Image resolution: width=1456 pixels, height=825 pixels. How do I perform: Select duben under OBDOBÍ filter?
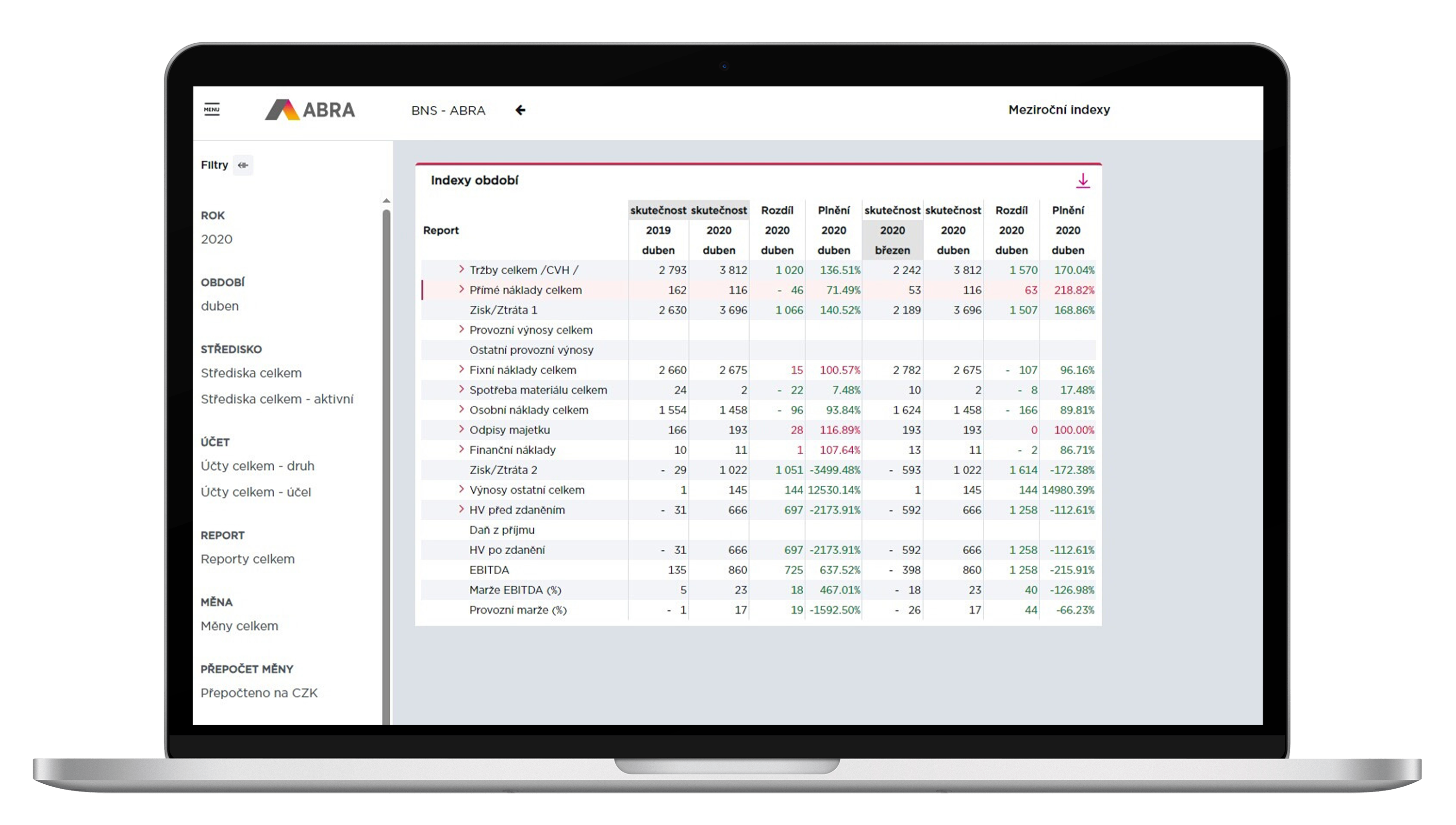[220, 305]
